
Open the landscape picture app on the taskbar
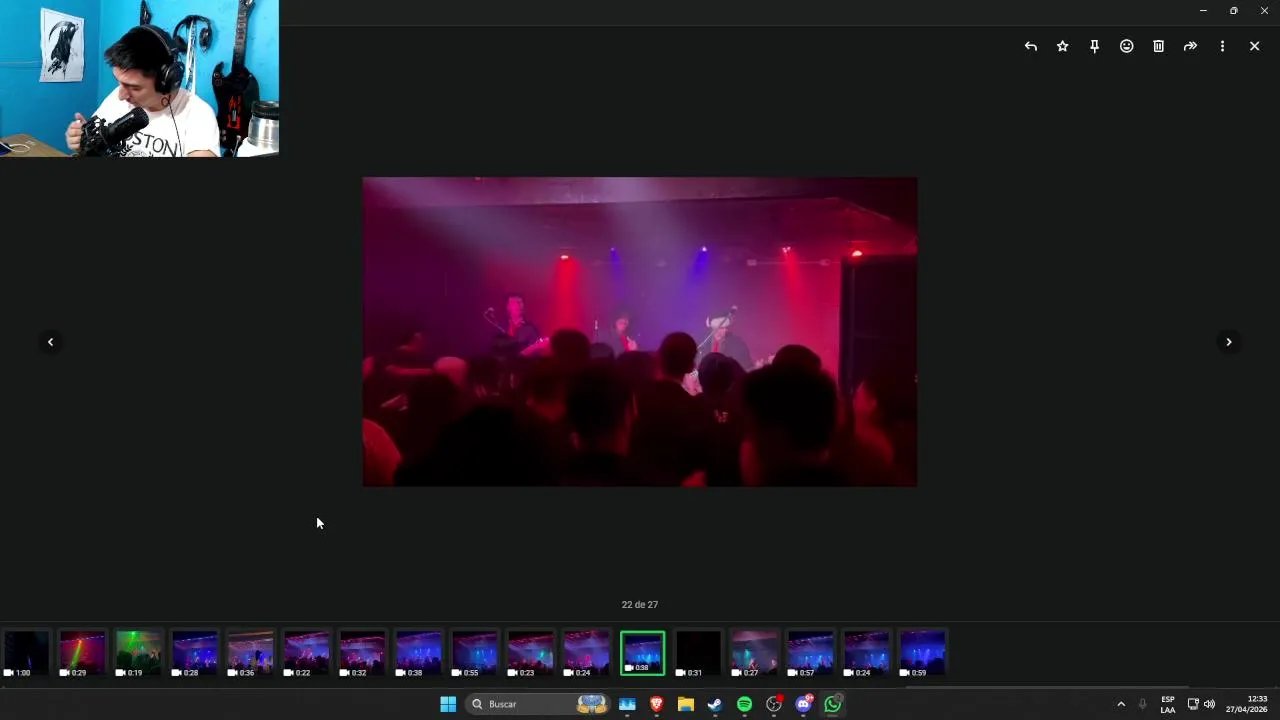tap(627, 704)
